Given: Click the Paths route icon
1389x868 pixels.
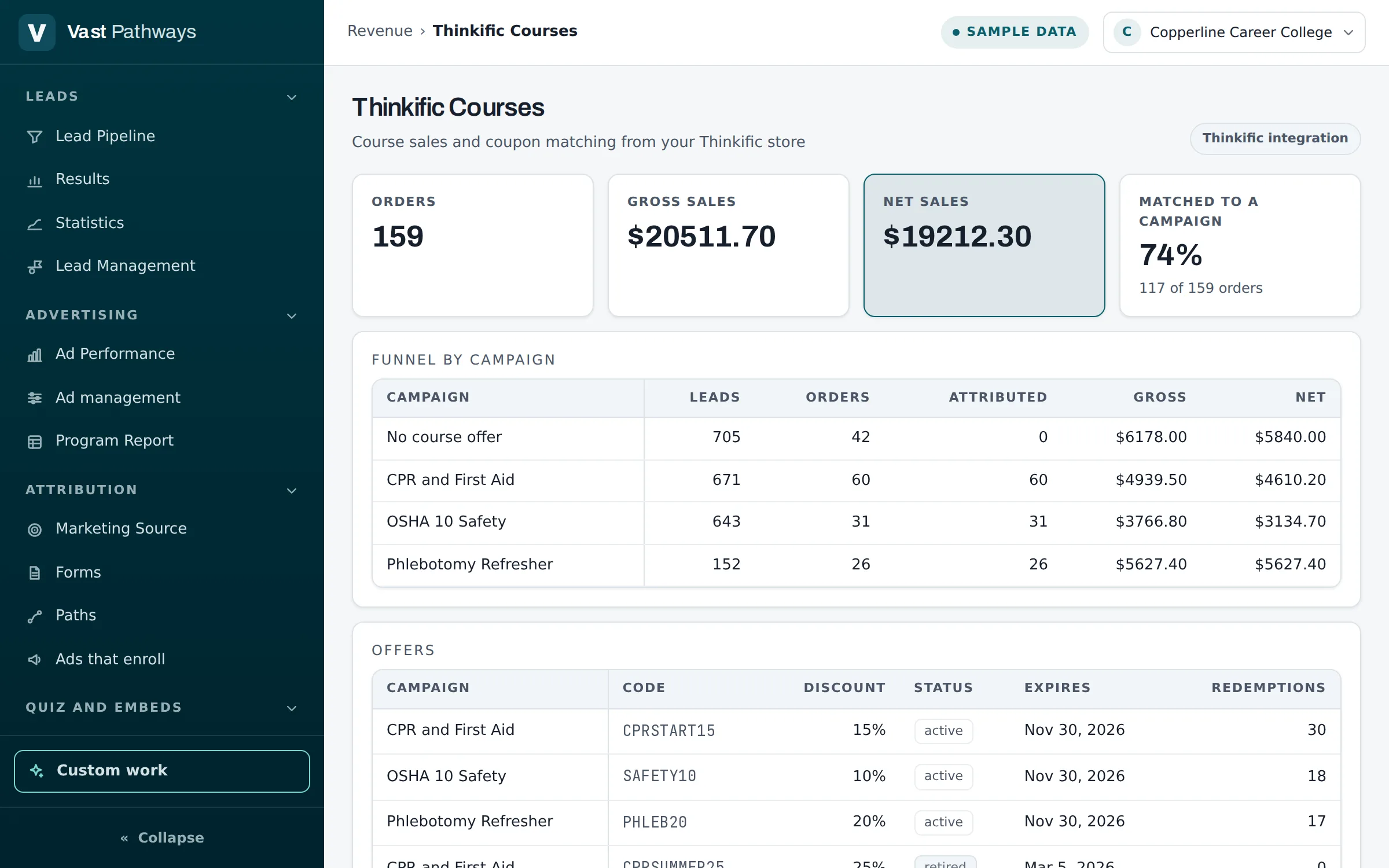Looking at the screenshot, I should 35,616.
